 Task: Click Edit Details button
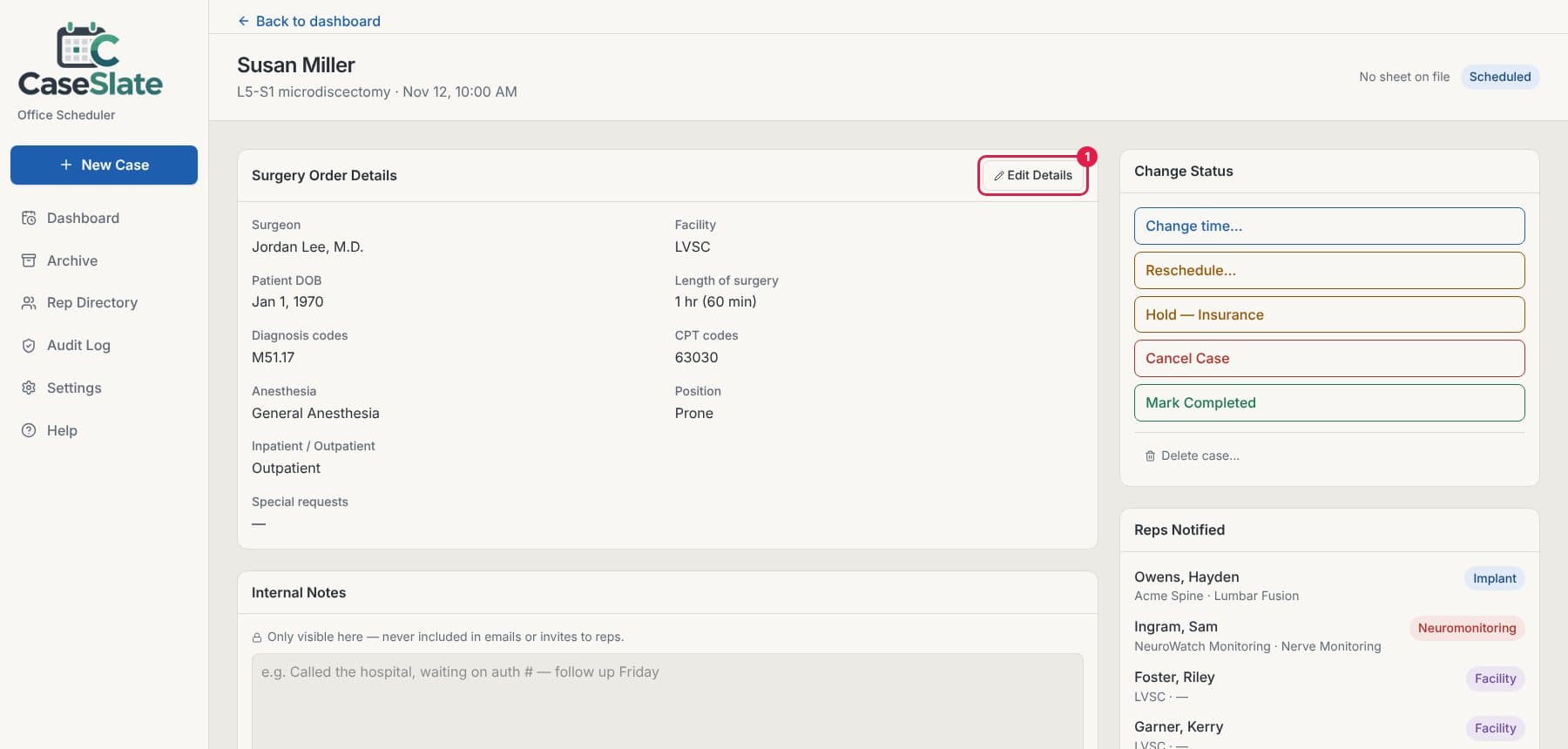click(x=1033, y=175)
